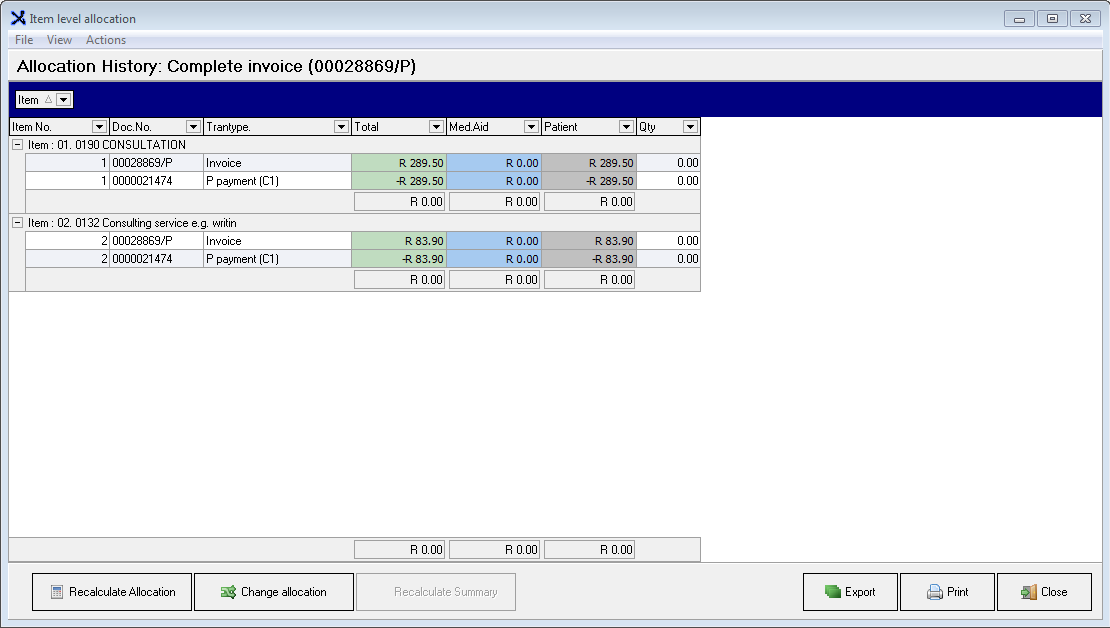The width and height of the screenshot is (1110, 628).
Task: Click the green Export icon
Action: pyautogui.click(x=833, y=592)
